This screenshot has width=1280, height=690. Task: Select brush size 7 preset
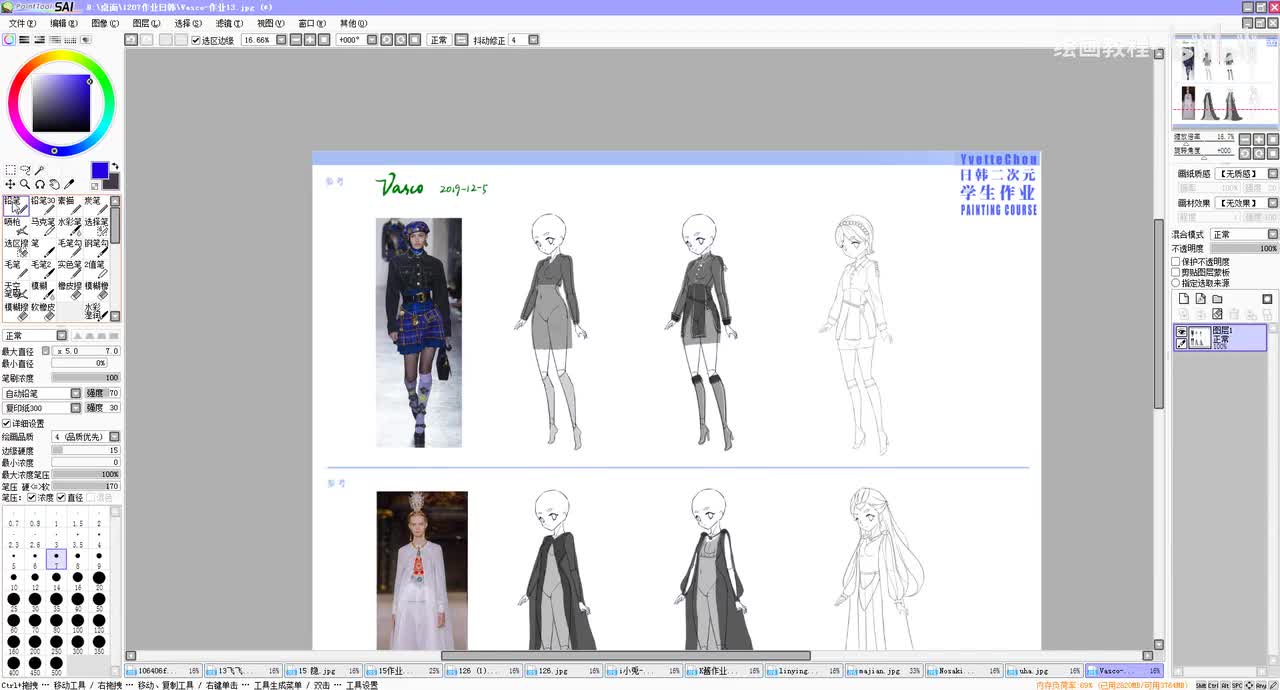(x=56, y=559)
